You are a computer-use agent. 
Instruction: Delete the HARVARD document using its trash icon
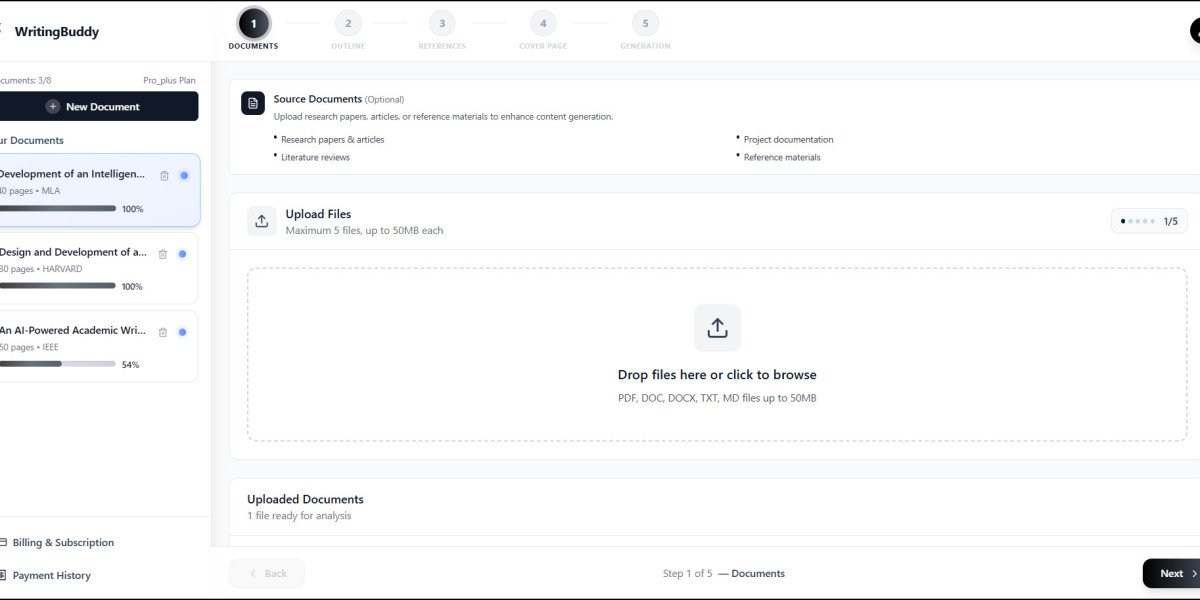163,254
